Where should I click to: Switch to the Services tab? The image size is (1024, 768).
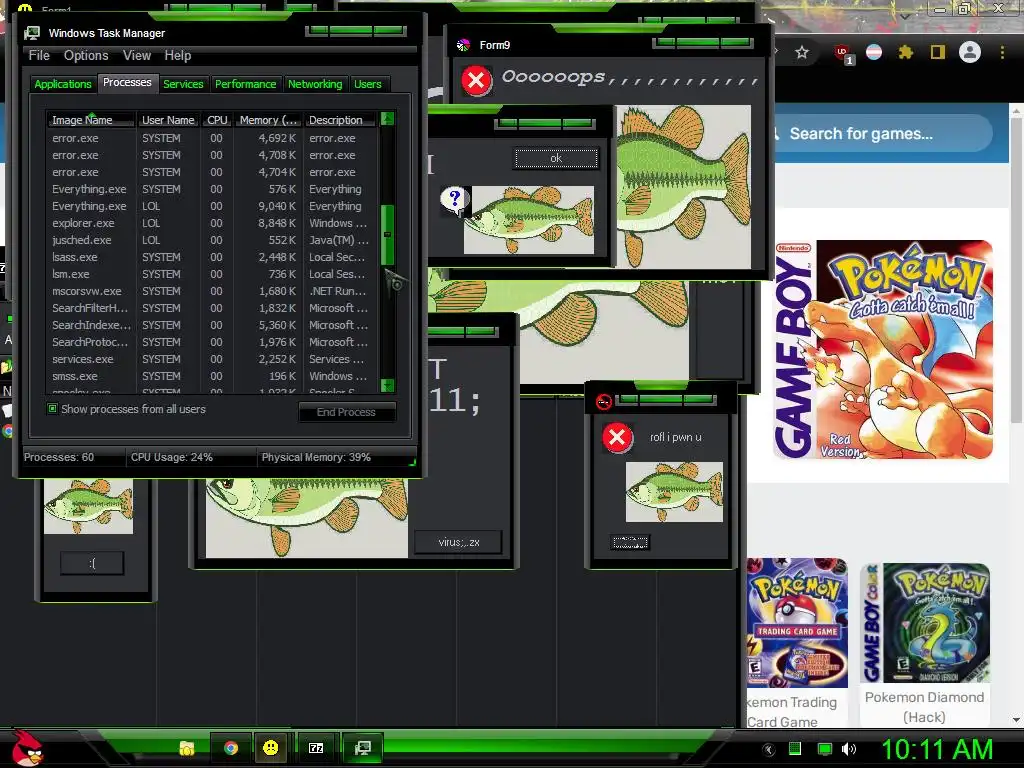click(183, 84)
